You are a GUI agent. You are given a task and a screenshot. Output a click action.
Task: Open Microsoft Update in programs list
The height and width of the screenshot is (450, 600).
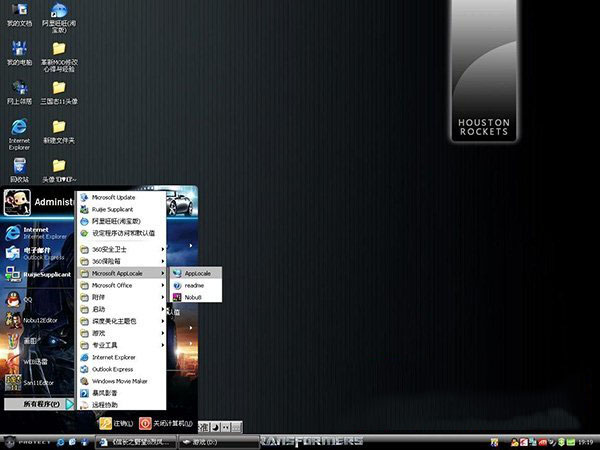pyautogui.click(x=122, y=197)
